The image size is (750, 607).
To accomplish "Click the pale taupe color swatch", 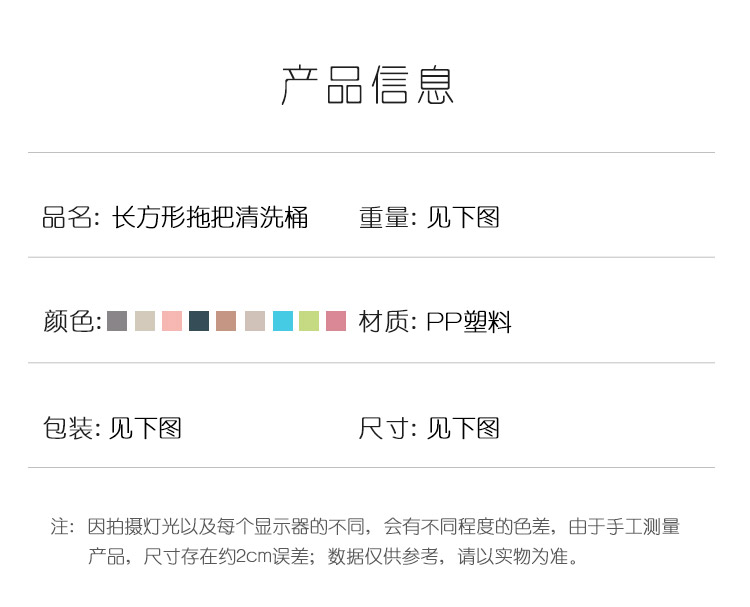I will coord(255,321).
